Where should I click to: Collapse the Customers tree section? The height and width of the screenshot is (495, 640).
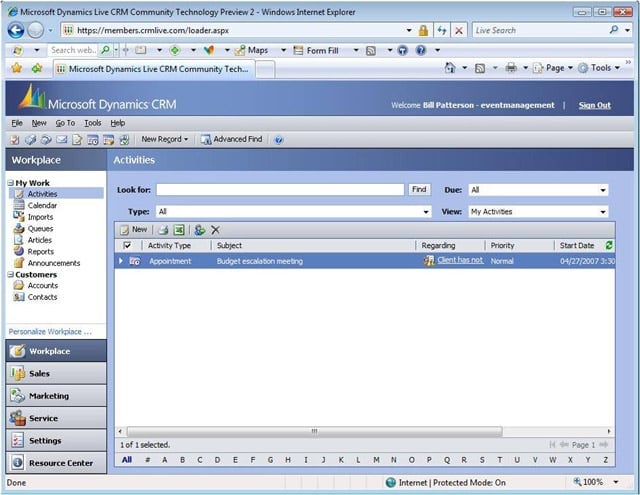pyautogui.click(x=11, y=275)
